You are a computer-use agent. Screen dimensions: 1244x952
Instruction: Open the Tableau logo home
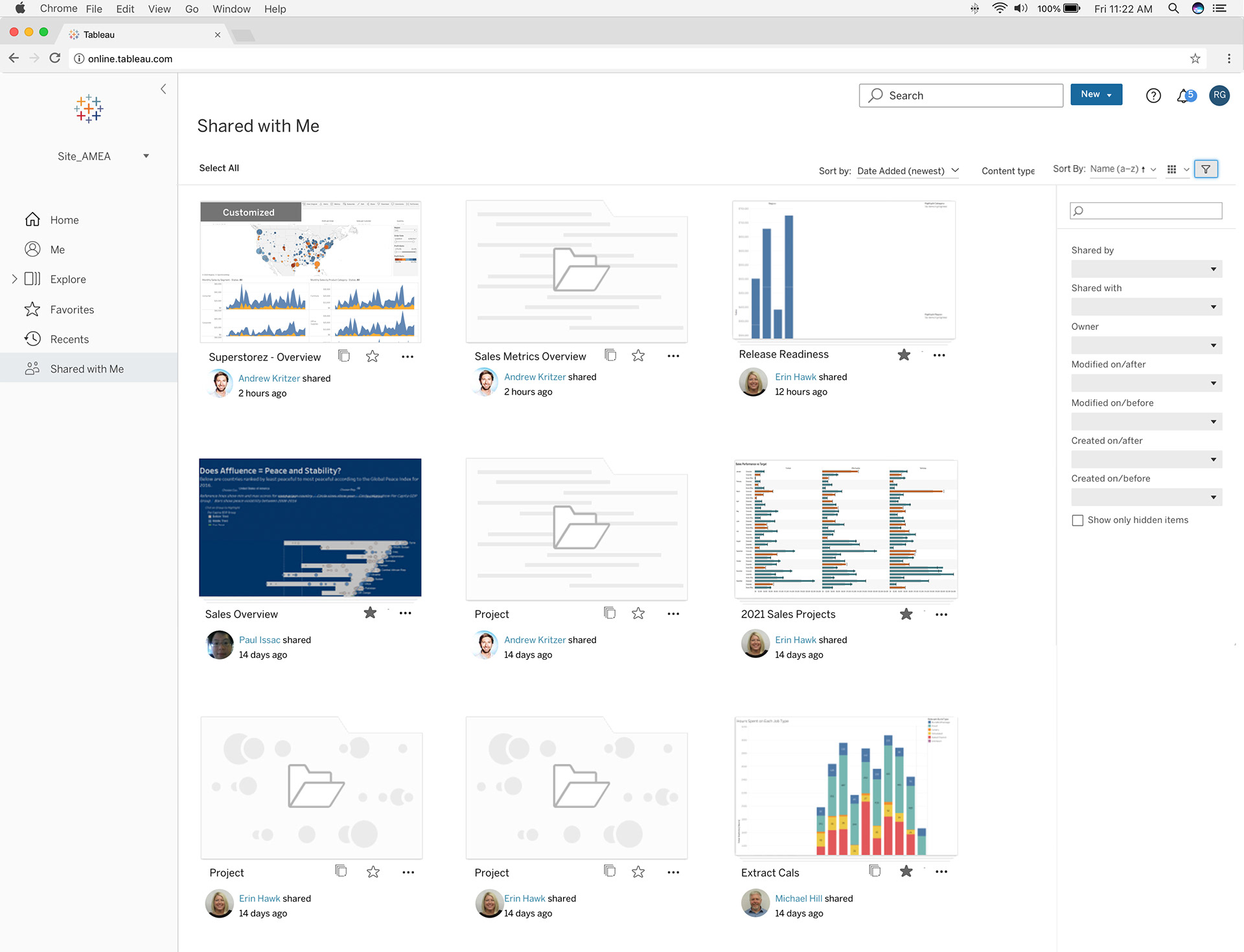point(88,109)
